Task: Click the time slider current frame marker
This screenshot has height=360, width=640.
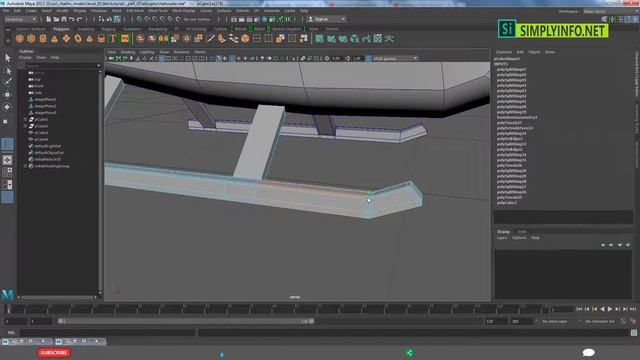Action: pos(8,309)
